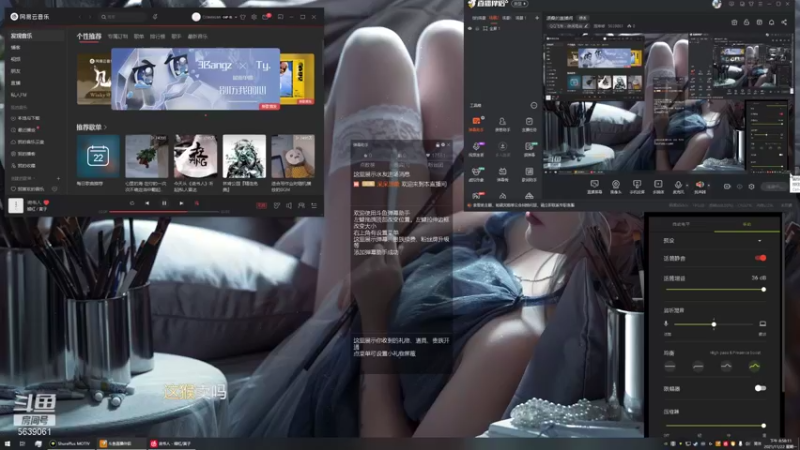
Task: Open the listen-together icon in player bar
Action: click(x=301, y=205)
